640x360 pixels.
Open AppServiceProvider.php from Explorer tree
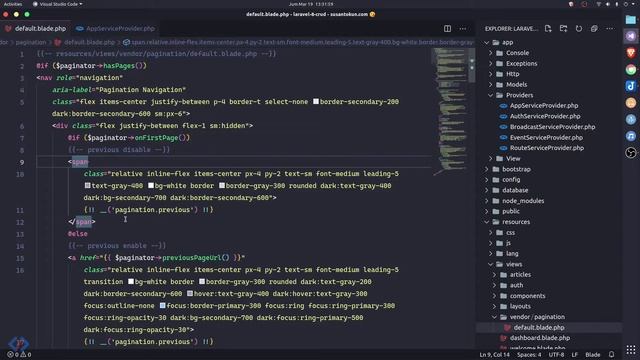(x=544, y=106)
